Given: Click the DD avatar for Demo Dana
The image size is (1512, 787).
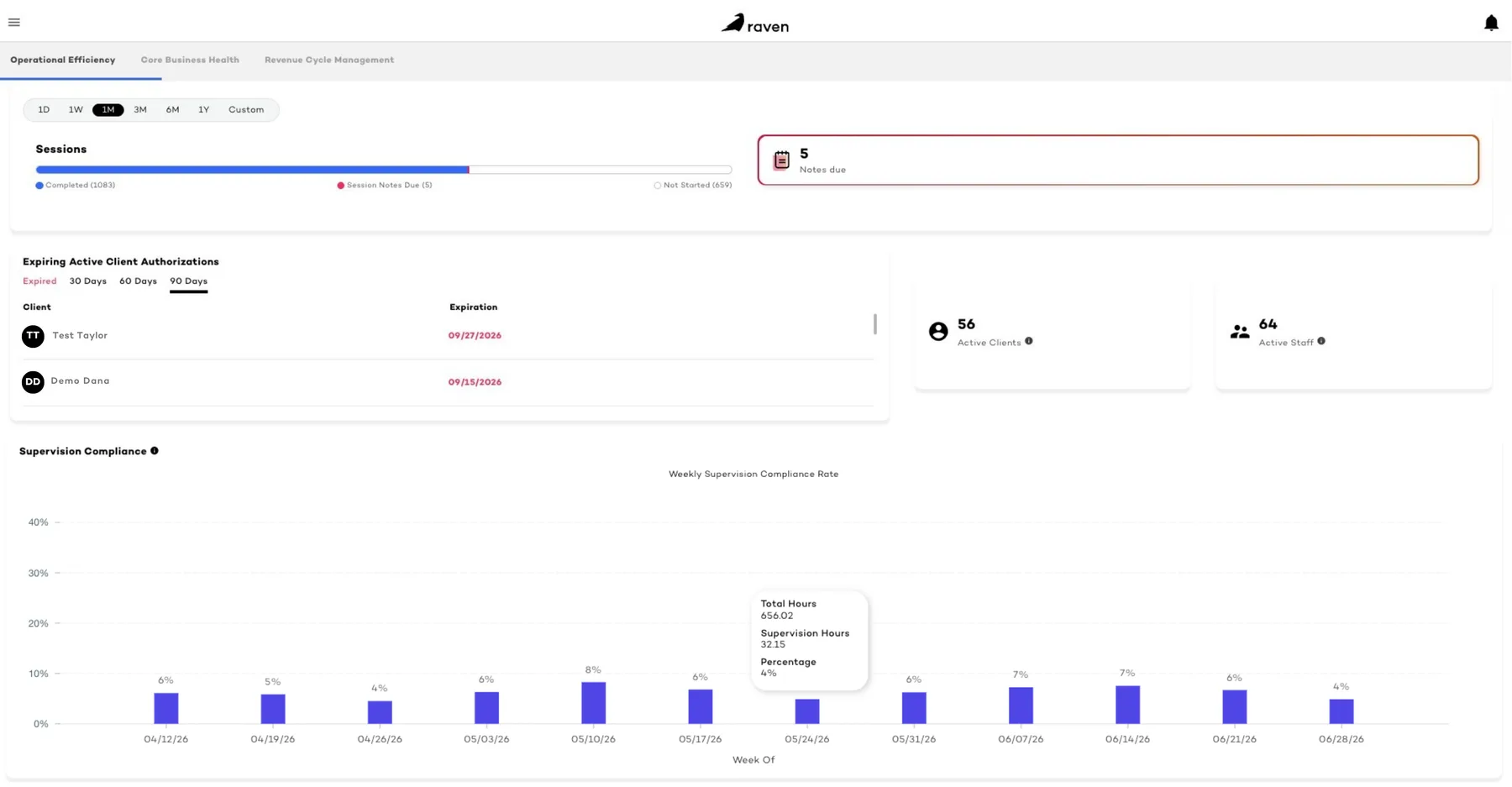Looking at the screenshot, I should point(33,382).
